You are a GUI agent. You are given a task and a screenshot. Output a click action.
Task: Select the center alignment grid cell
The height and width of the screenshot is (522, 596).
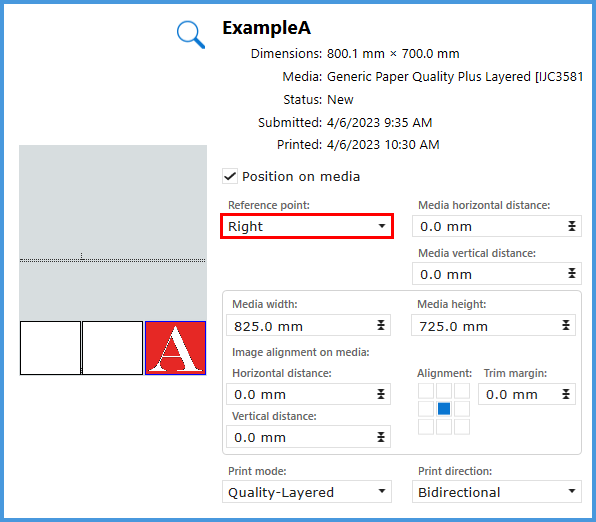coord(444,409)
